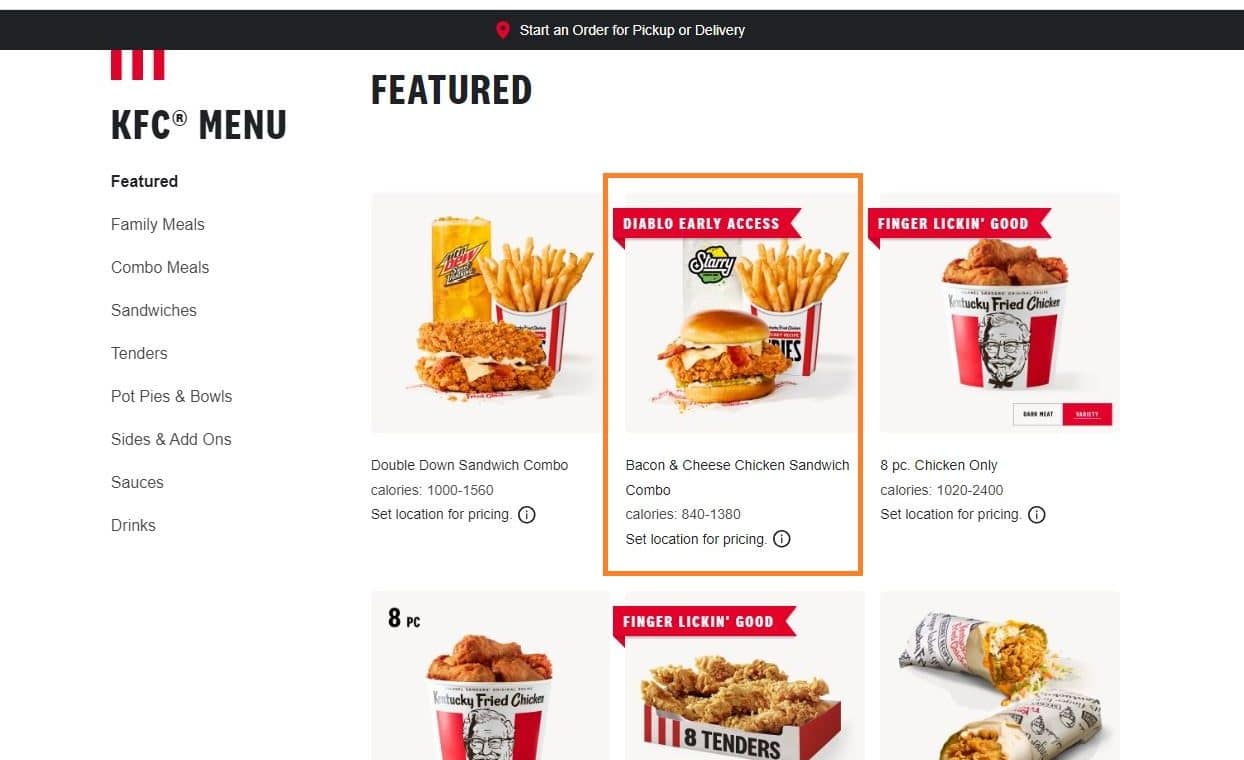This screenshot has height=760, width=1244.
Task: Start an Order for Pickup or Delivery
Action: coord(632,30)
